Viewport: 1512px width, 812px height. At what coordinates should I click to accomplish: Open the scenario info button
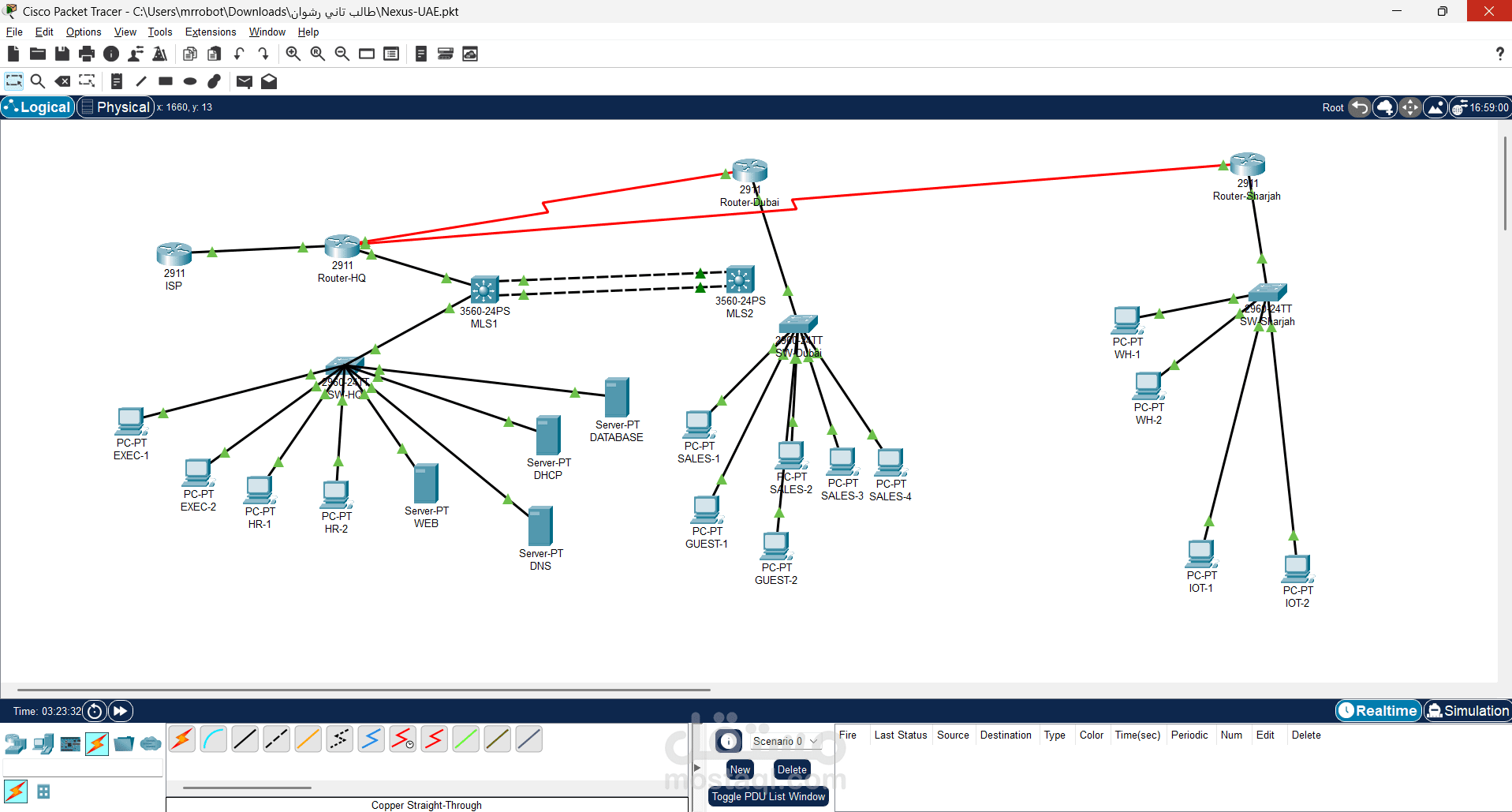[729, 741]
